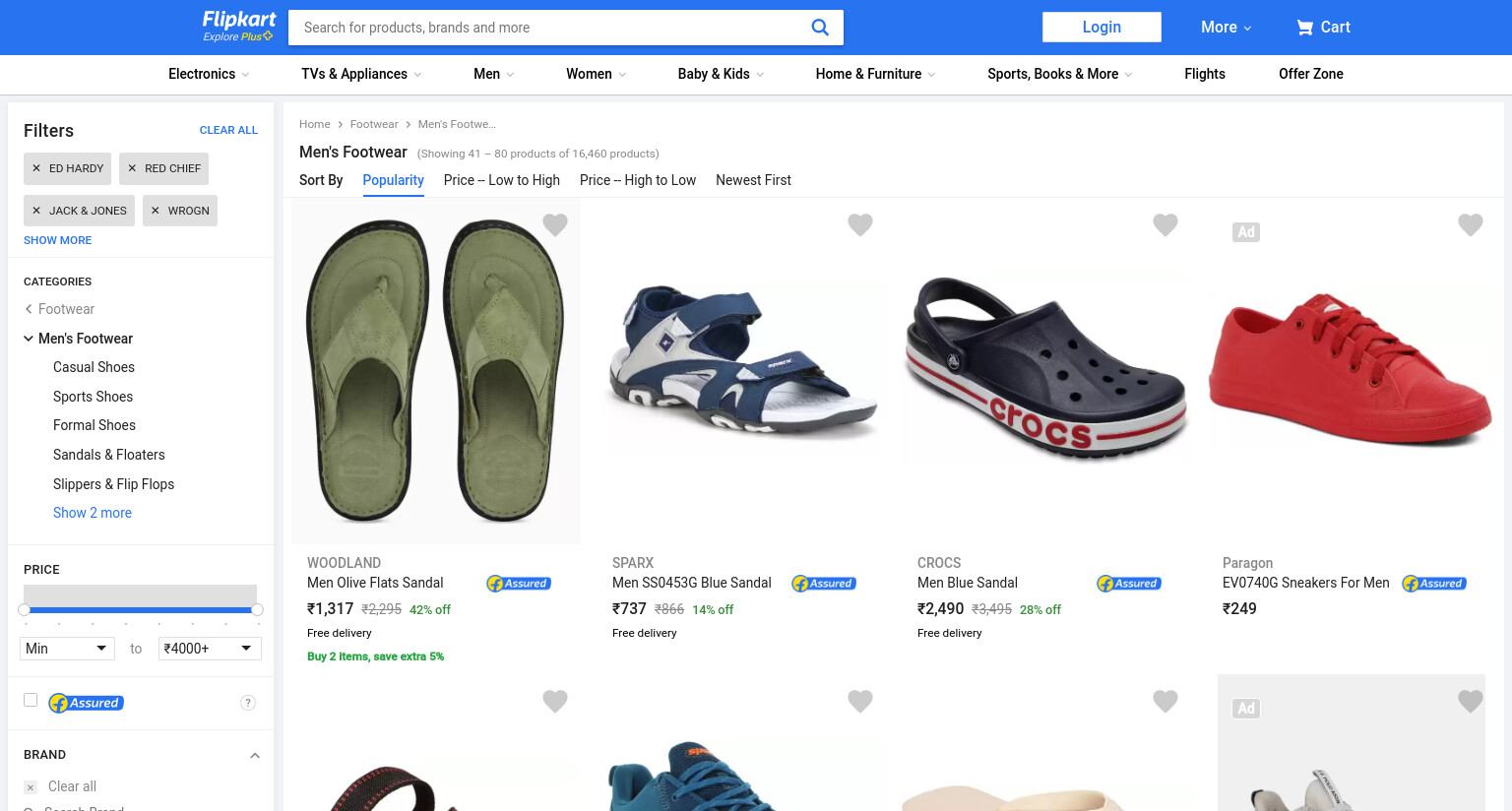Sort by Popularity

tap(393, 180)
